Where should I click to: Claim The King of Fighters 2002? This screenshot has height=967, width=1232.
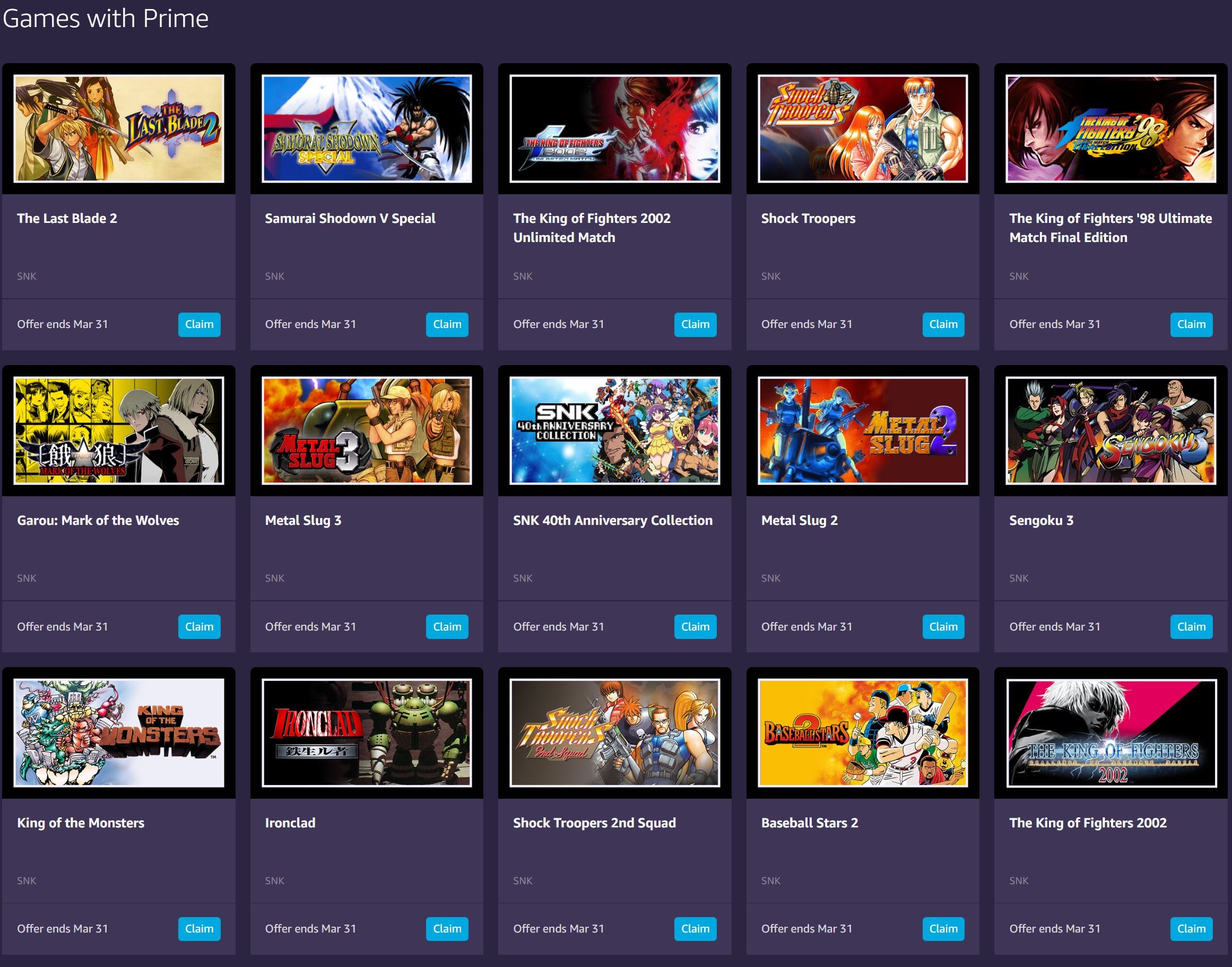pos(1191,928)
